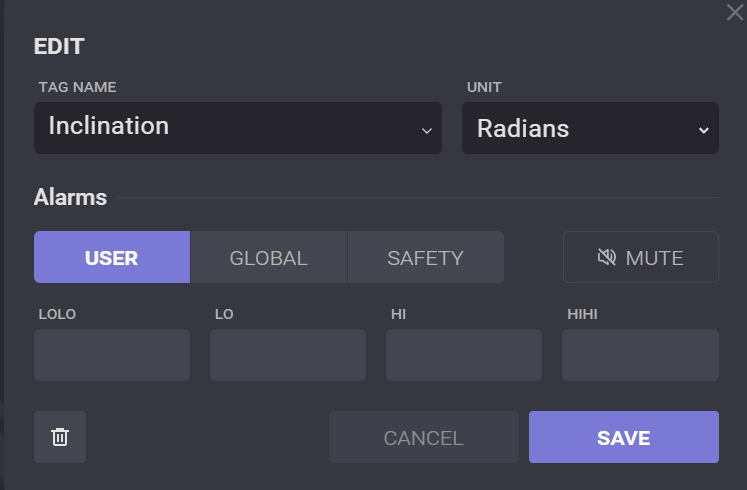Screen dimensions: 747x490
Task: Switch to the GLOBAL alarm tab
Action: click(268, 258)
